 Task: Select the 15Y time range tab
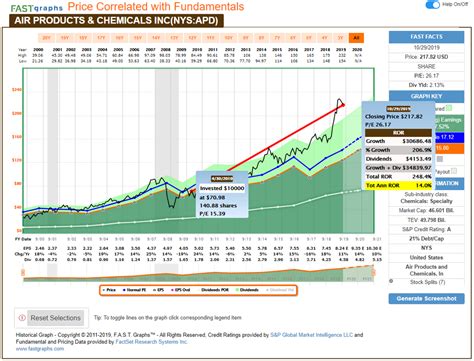click(x=138, y=38)
